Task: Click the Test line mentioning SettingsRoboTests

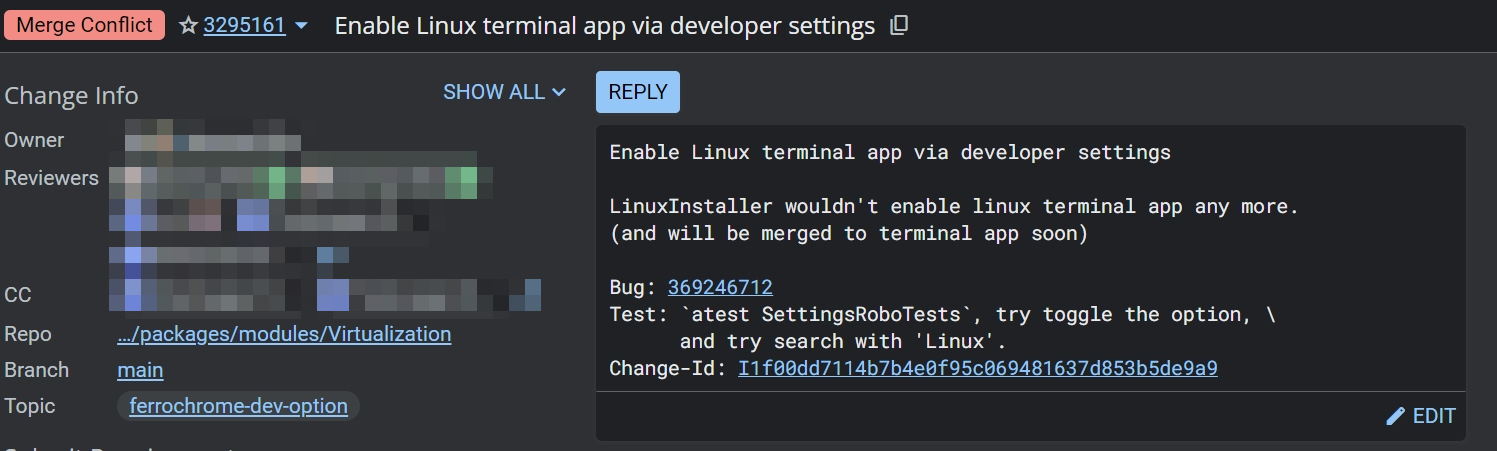Action: [942, 314]
